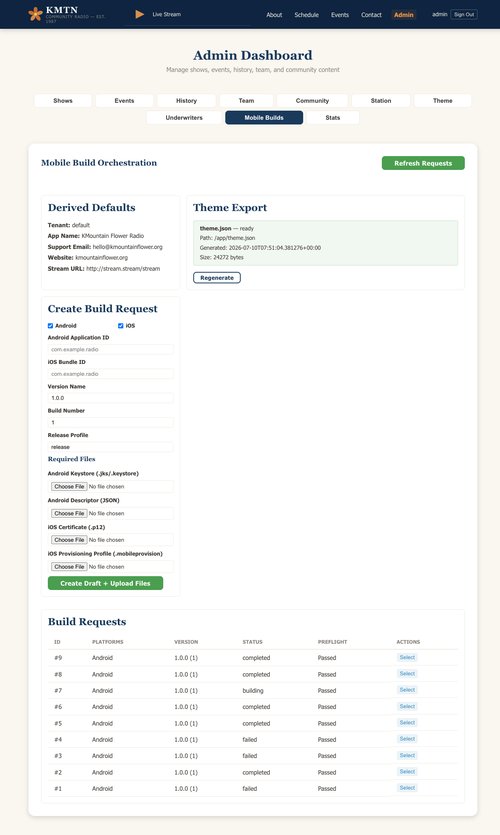Open the Contact page link
500x835 pixels.
click(x=371, y=15)
